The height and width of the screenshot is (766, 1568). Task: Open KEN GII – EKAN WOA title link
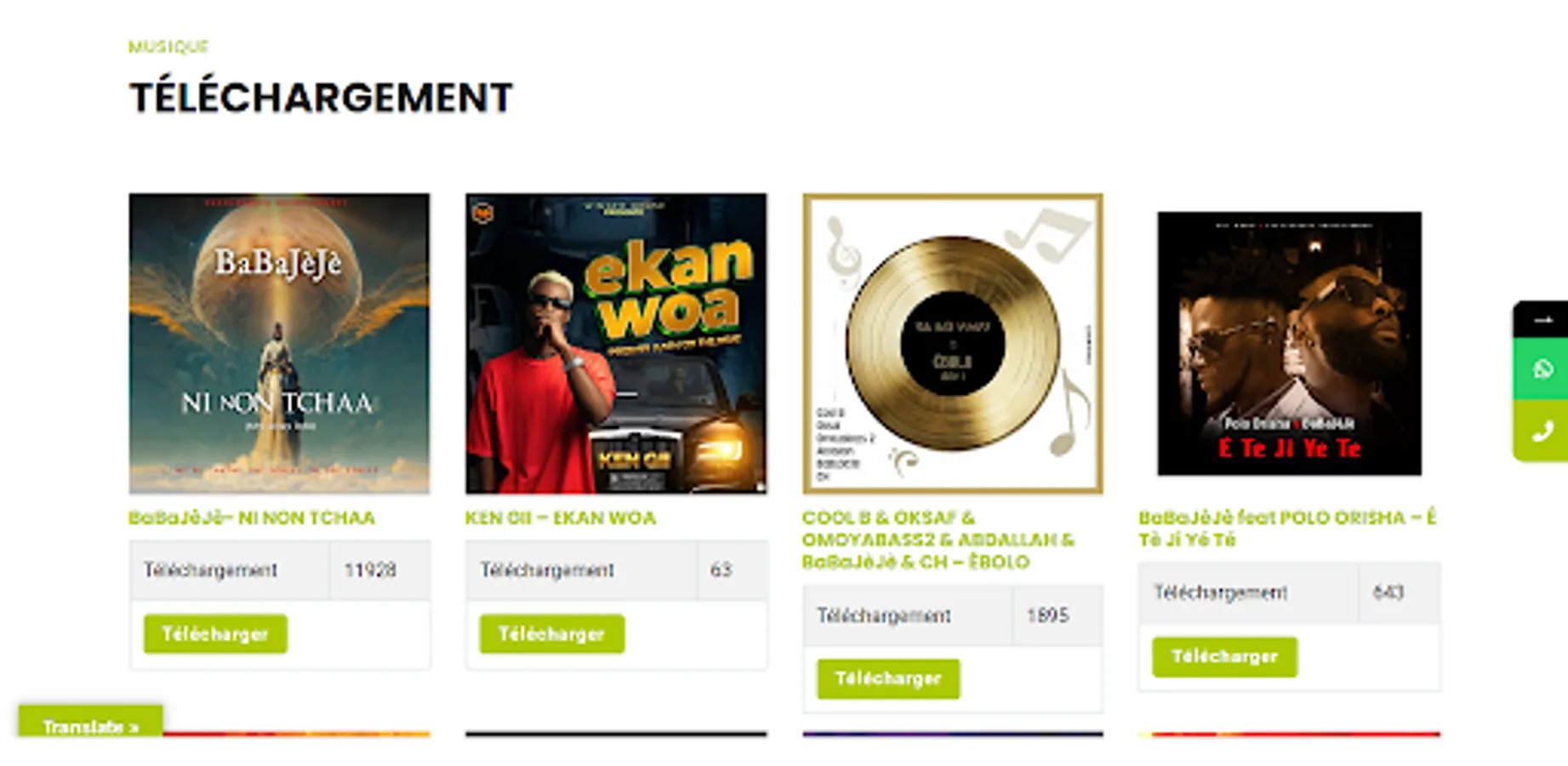coord(561,517)
